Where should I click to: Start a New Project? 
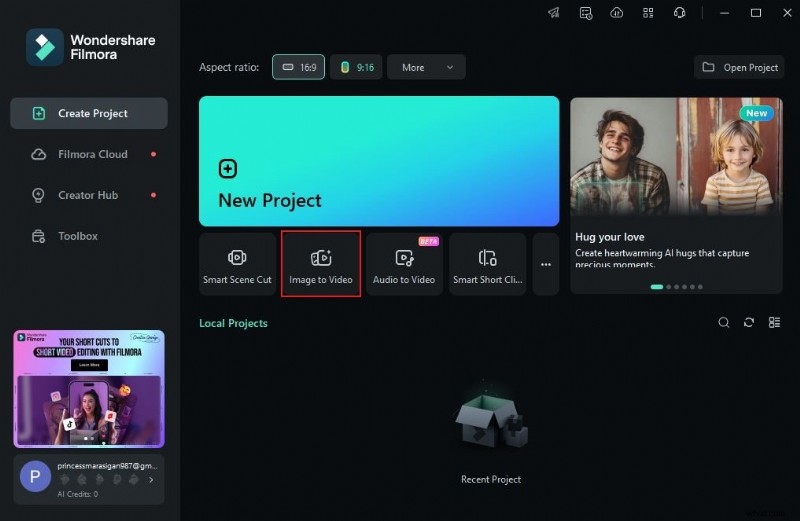click(x=379, y=161)
